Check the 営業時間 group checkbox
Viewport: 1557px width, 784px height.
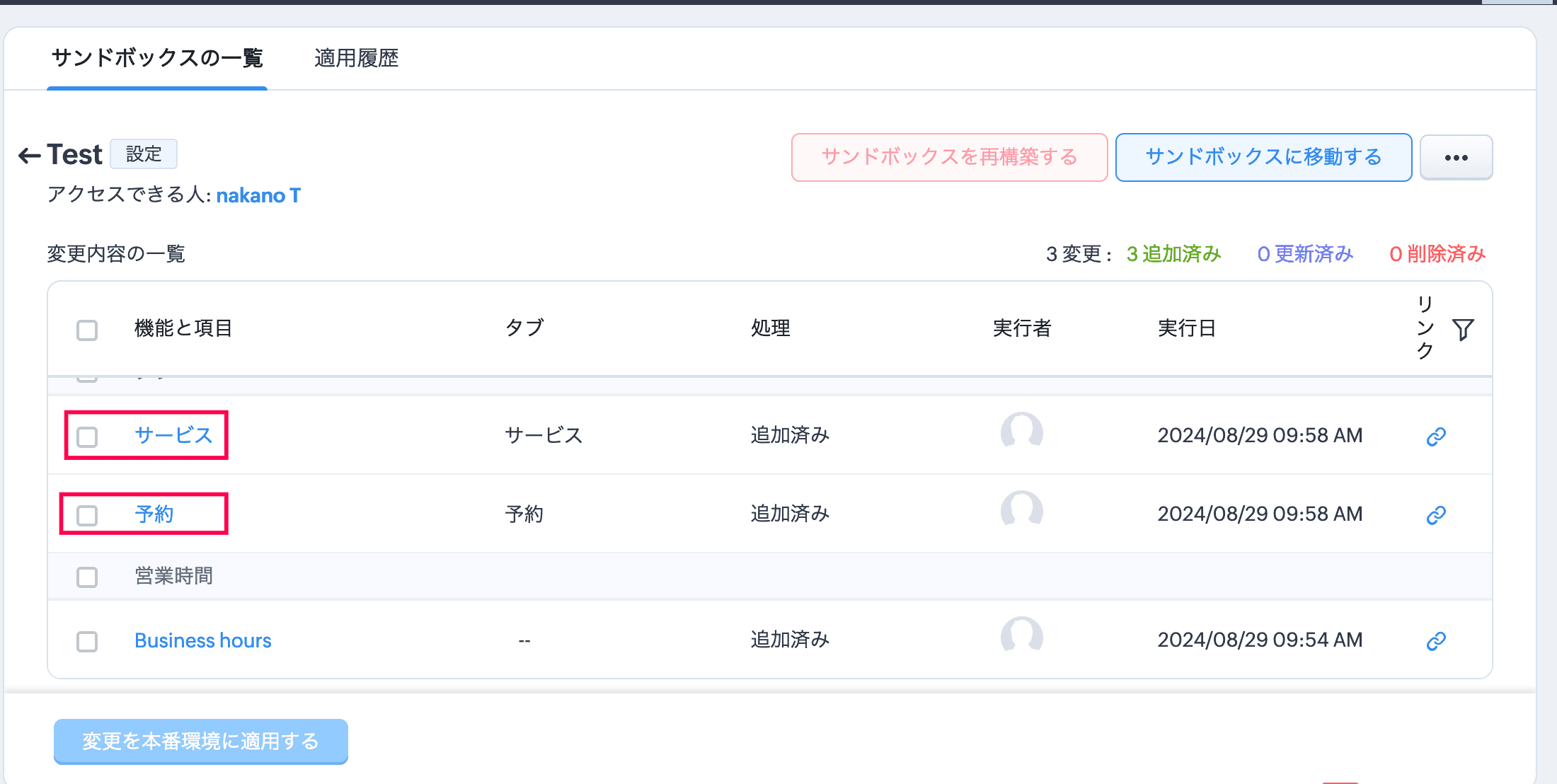point(87,577)
